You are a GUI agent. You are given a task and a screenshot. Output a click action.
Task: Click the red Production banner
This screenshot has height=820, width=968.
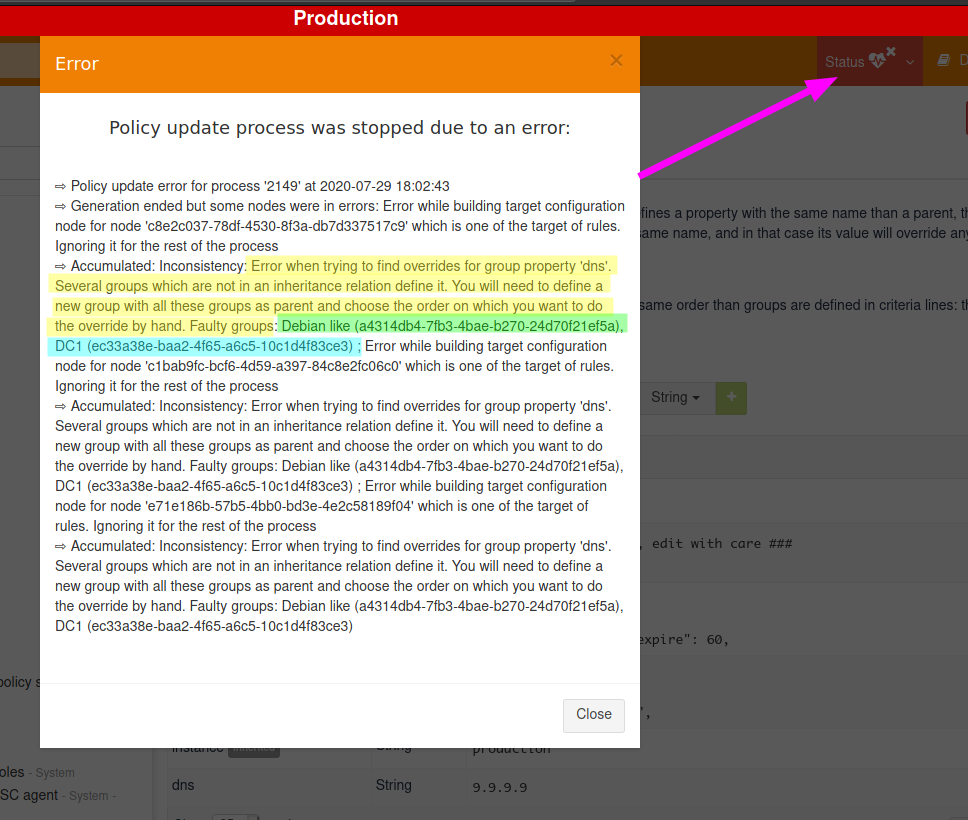[346, 18]
